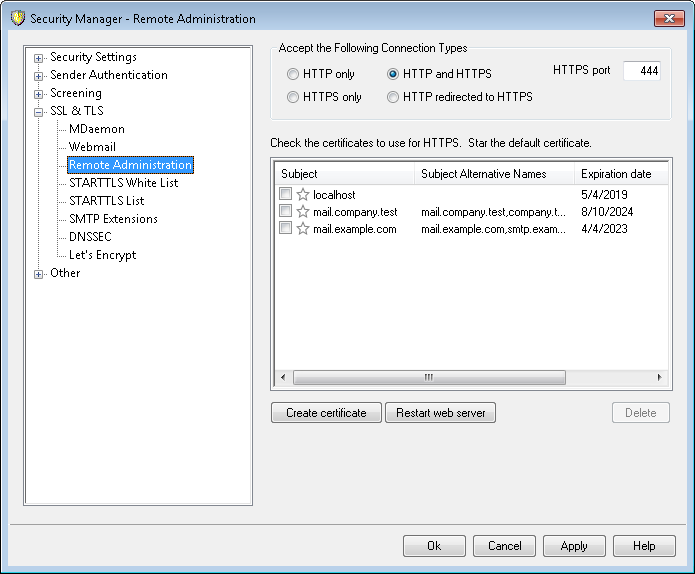The image size is (695, 574).
Task: Enable the mail.company.test certificate checkbox
Action: [x=286, y=212]
